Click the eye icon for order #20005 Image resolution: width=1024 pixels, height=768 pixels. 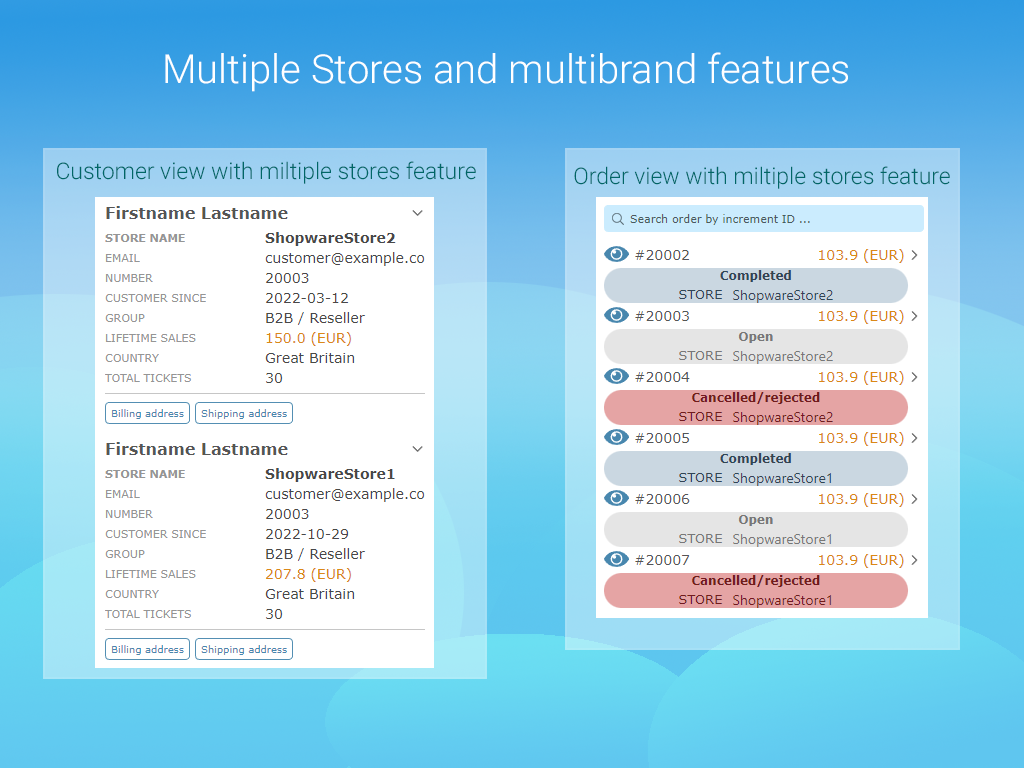(x=617, y=438)
